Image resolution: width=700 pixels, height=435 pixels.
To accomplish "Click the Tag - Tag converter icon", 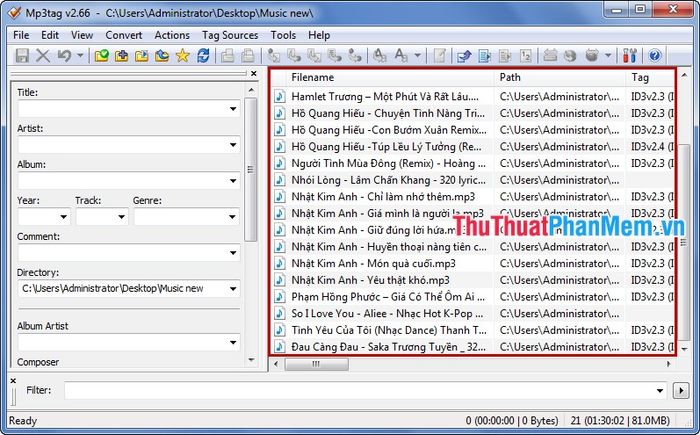I will 355,56.
